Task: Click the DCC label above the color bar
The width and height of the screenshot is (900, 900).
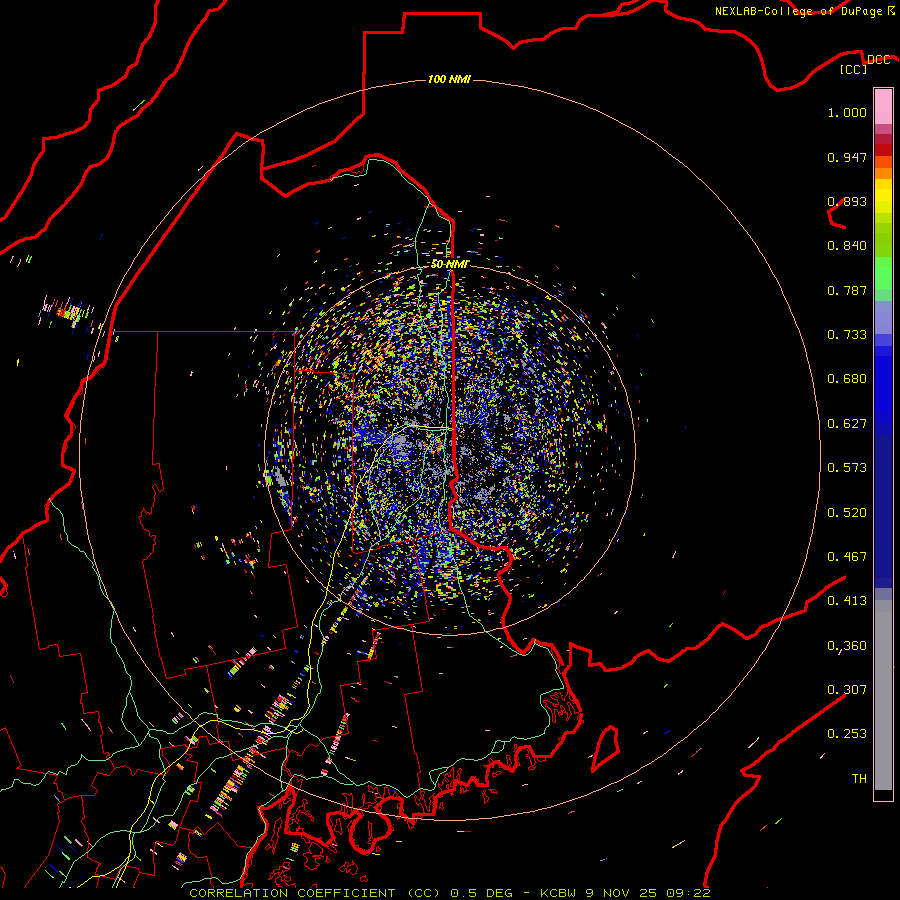Action: pos(878,59)
